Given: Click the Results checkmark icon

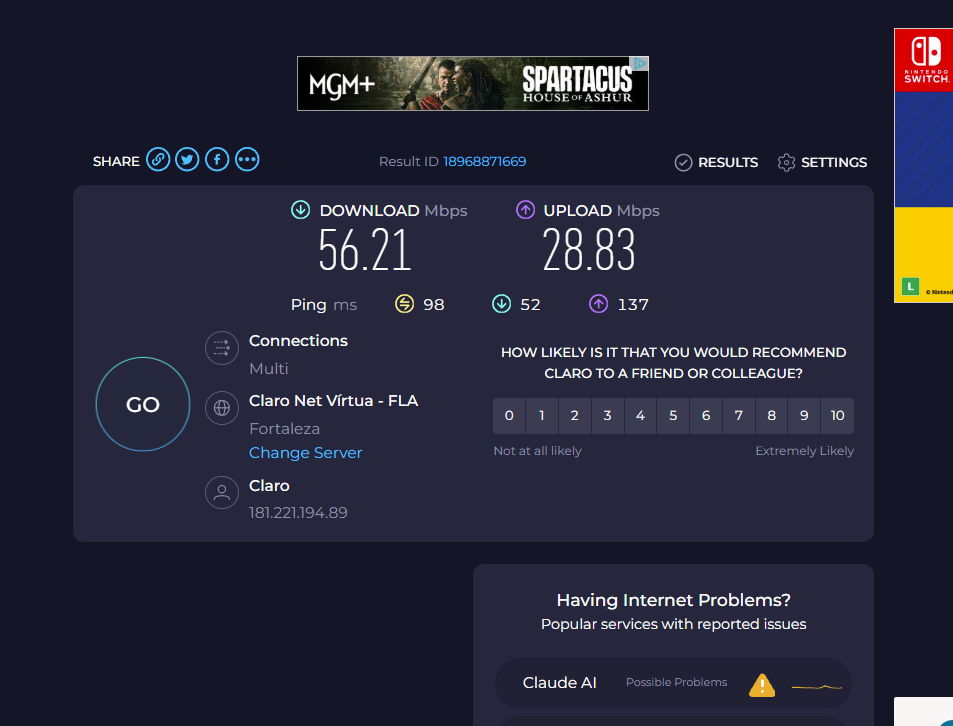Looking at the screenshot, I should 684,161.
